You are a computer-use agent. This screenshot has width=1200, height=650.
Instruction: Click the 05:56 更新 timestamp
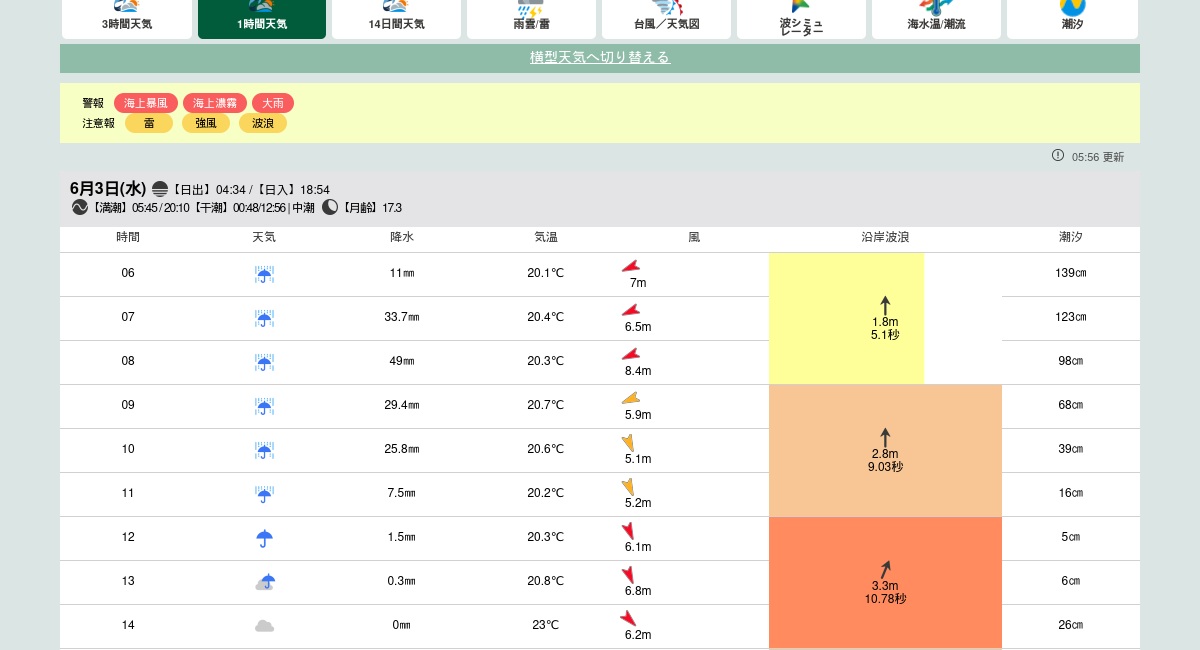click(1098, 157)
